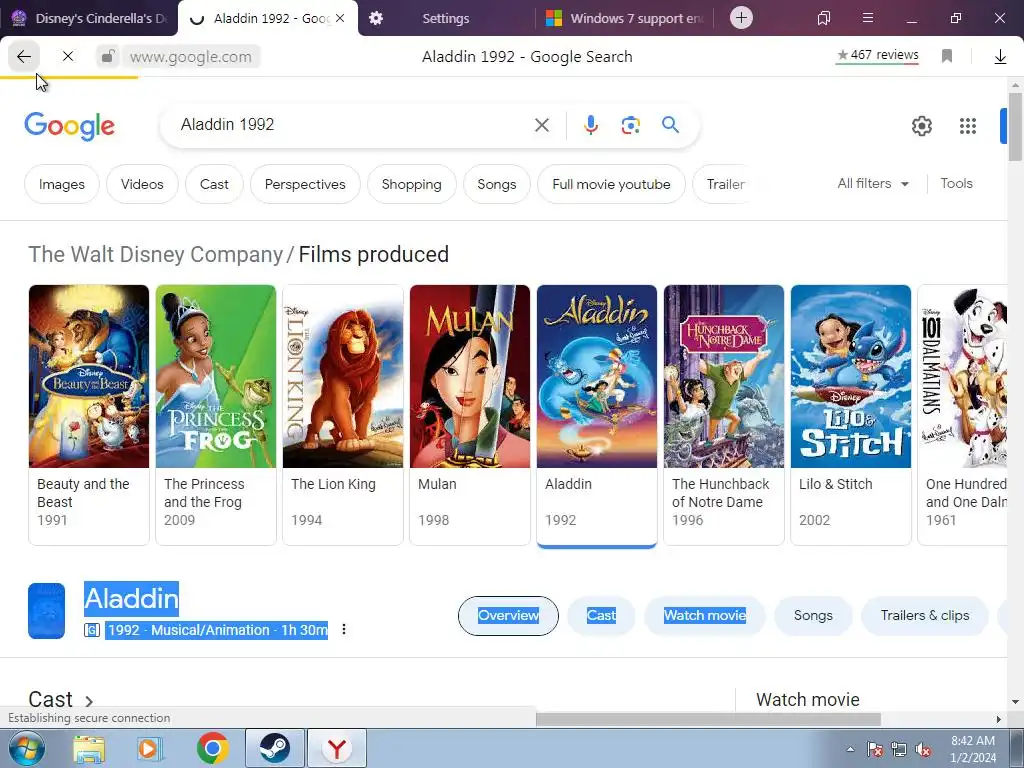Viewport: 1024px width, 768px height.
Task: Switch to Windows 7 support tab
Action: pyautogui.click(x=624, y=18)
